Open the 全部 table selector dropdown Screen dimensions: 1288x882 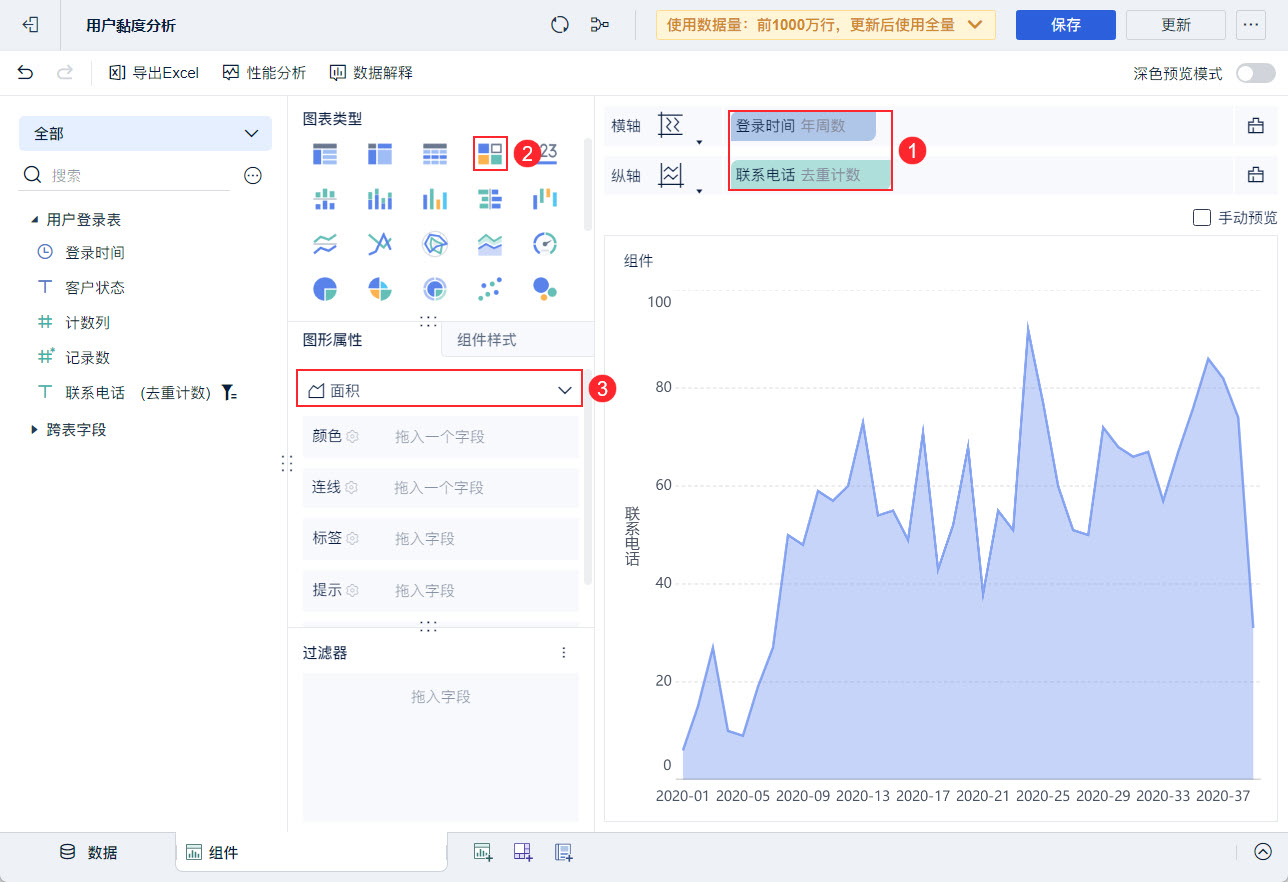(x=145, y=133)
